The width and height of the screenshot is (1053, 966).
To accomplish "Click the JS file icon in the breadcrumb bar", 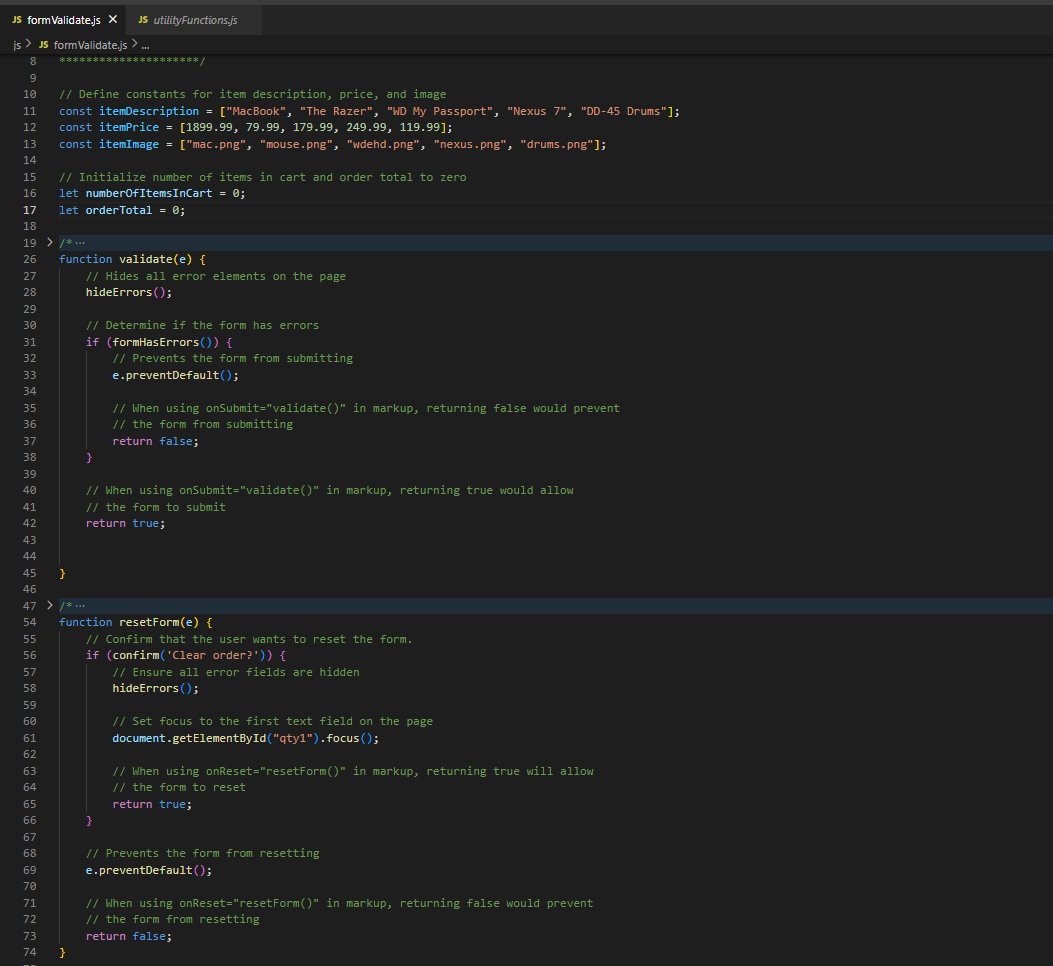I will [x=42, y=44].
